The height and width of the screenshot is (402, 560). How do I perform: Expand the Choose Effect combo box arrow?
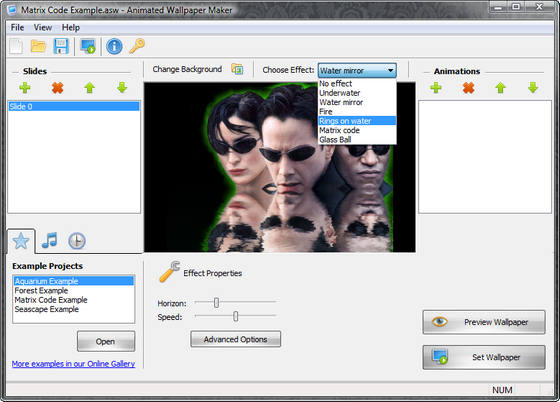coord(391,70)
